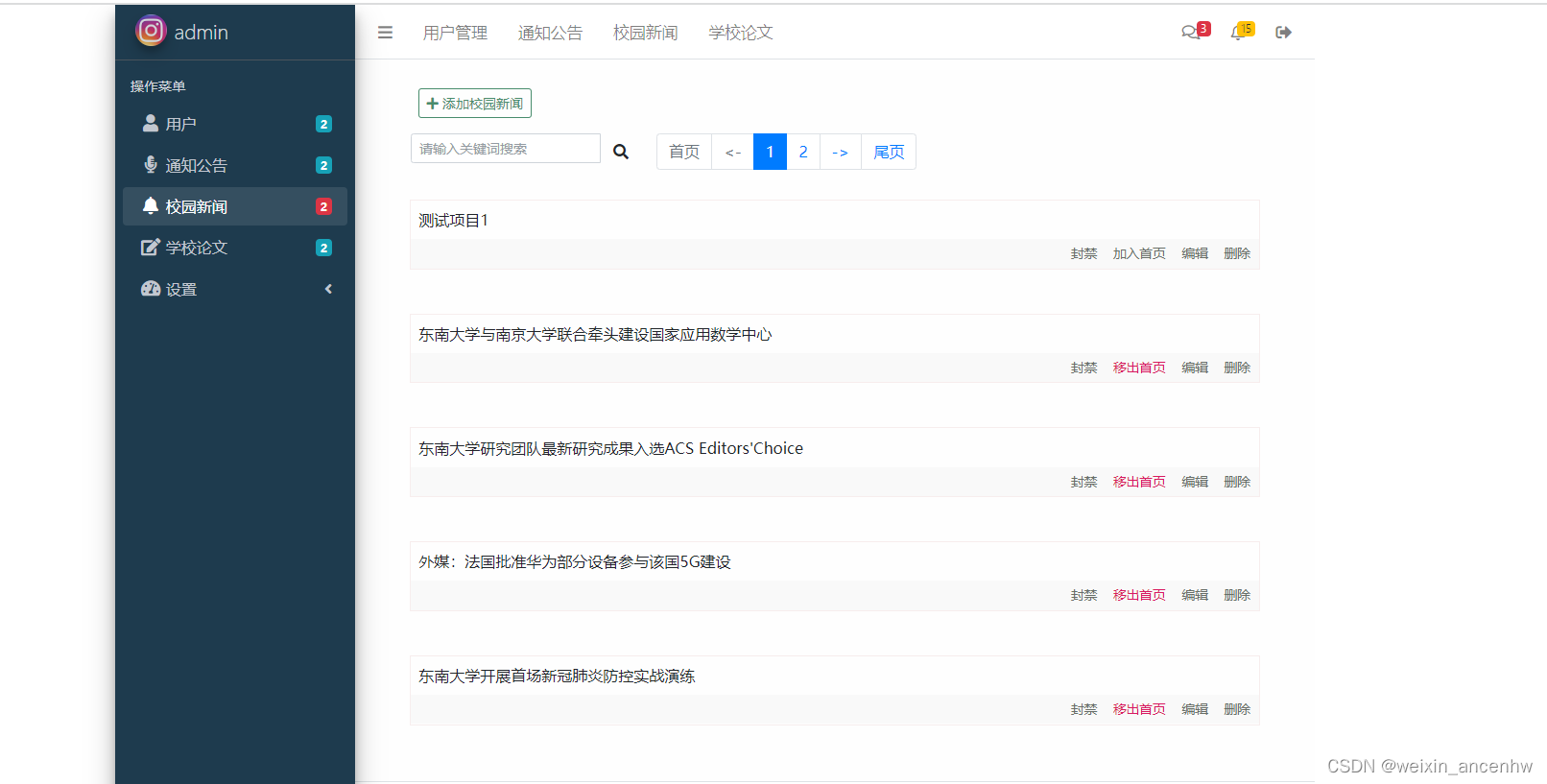Click 加入首页 for 测试项目1

pos(1139,253)
